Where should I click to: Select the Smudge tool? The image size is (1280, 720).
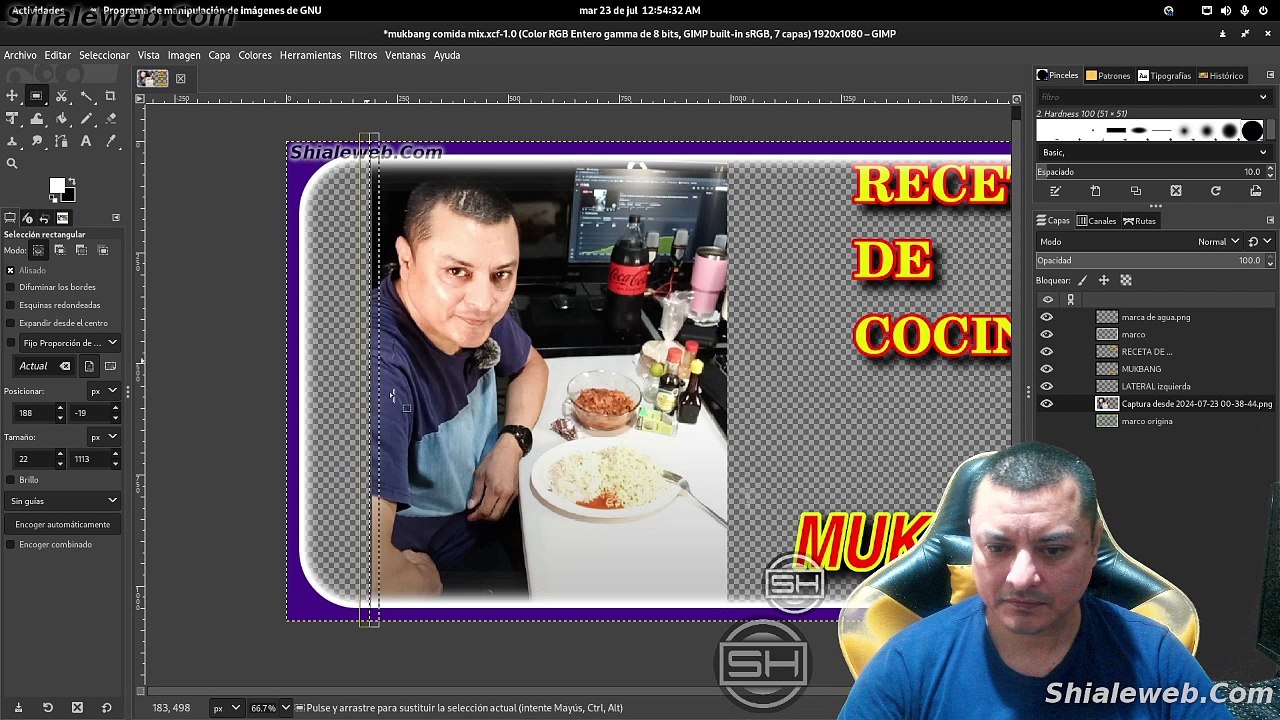37,142
